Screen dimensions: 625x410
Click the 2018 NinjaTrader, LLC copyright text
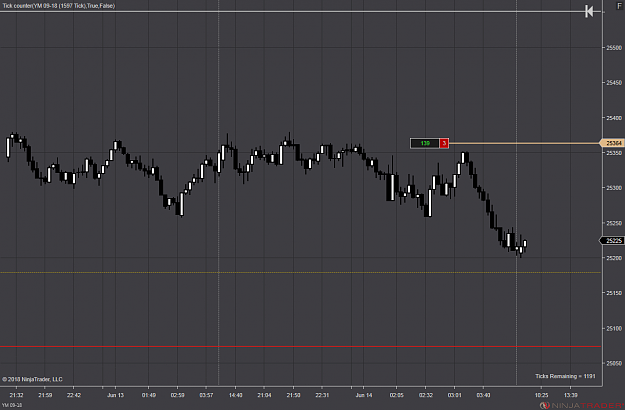coord(32,379)
